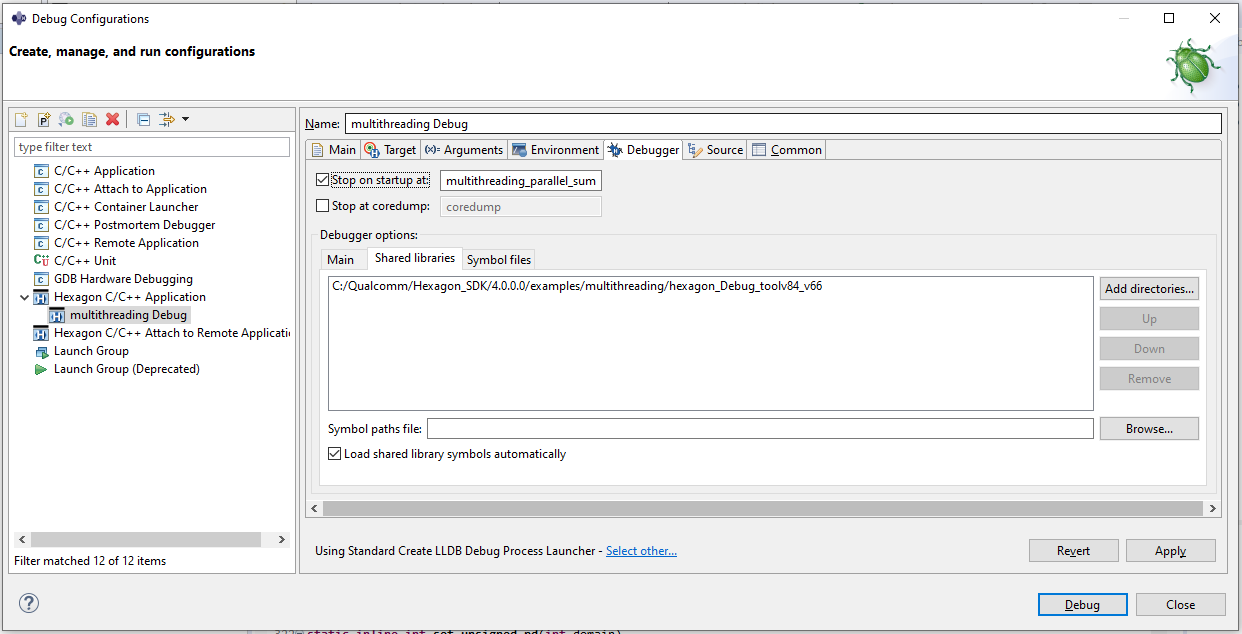Select C/C++ Attach to Application
1242x634 pixels.
pos(130,189)
